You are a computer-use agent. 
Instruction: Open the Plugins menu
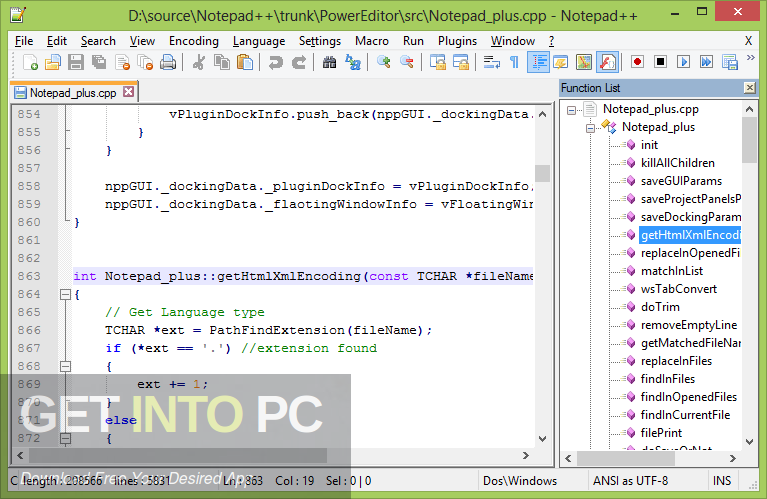click(457, 41)
